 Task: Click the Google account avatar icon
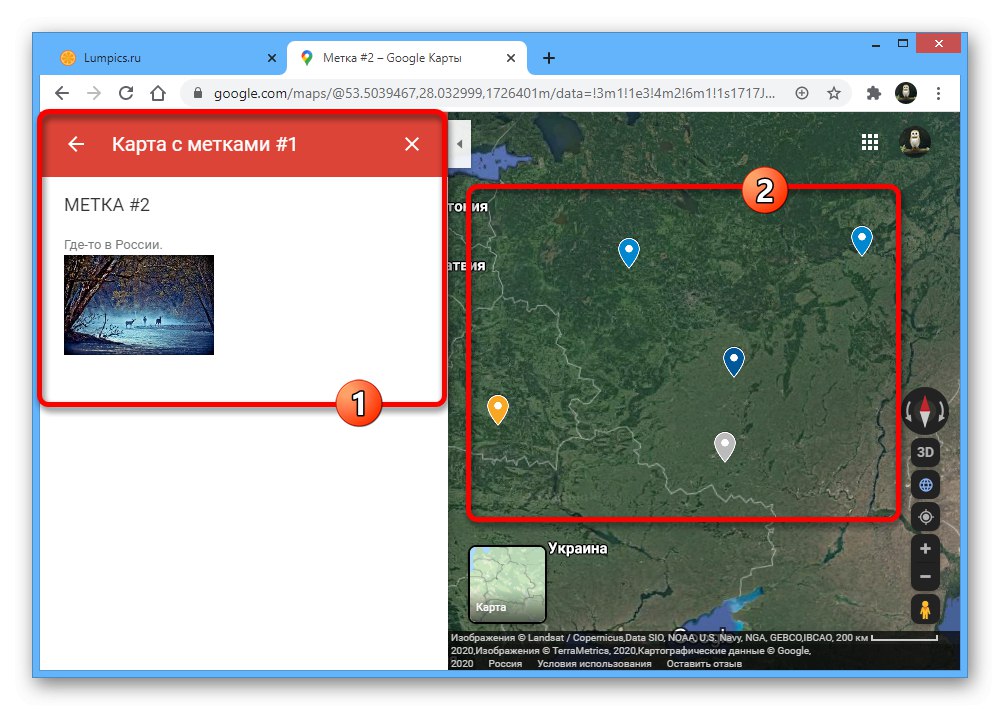[906, 92]
